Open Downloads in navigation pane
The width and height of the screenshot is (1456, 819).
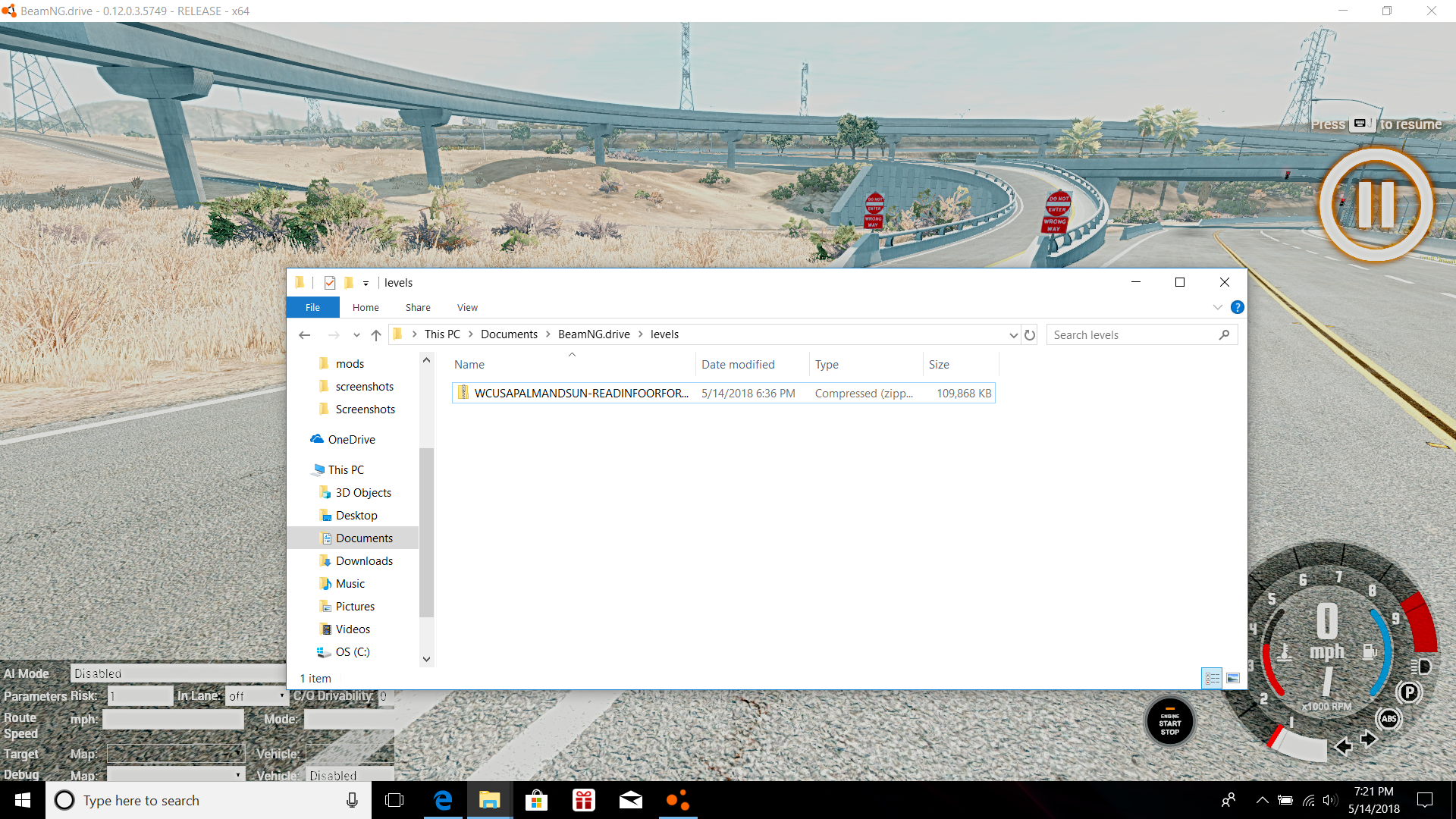[364, 561]
